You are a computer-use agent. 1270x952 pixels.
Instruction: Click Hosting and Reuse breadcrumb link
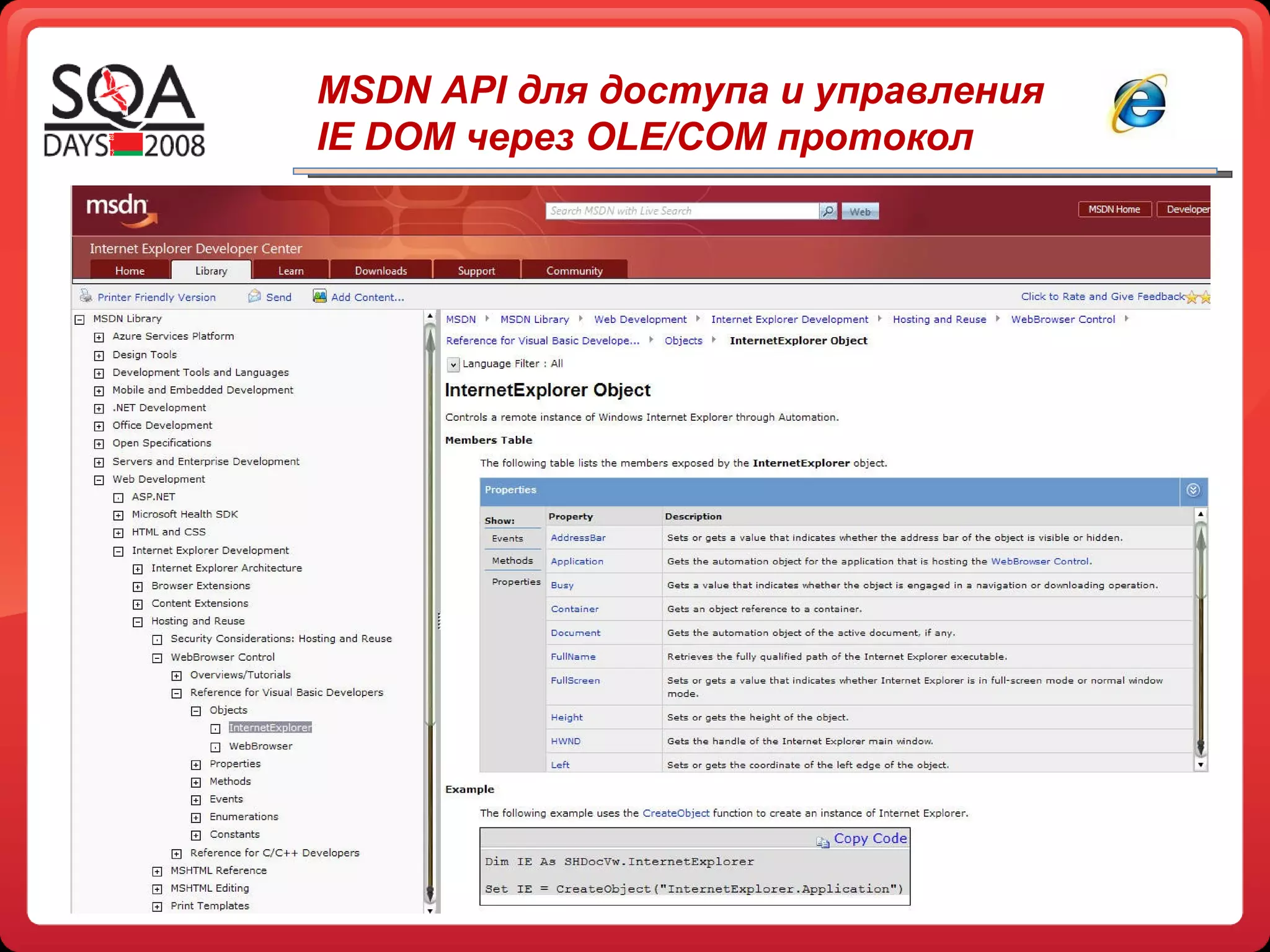click(939, 320)
